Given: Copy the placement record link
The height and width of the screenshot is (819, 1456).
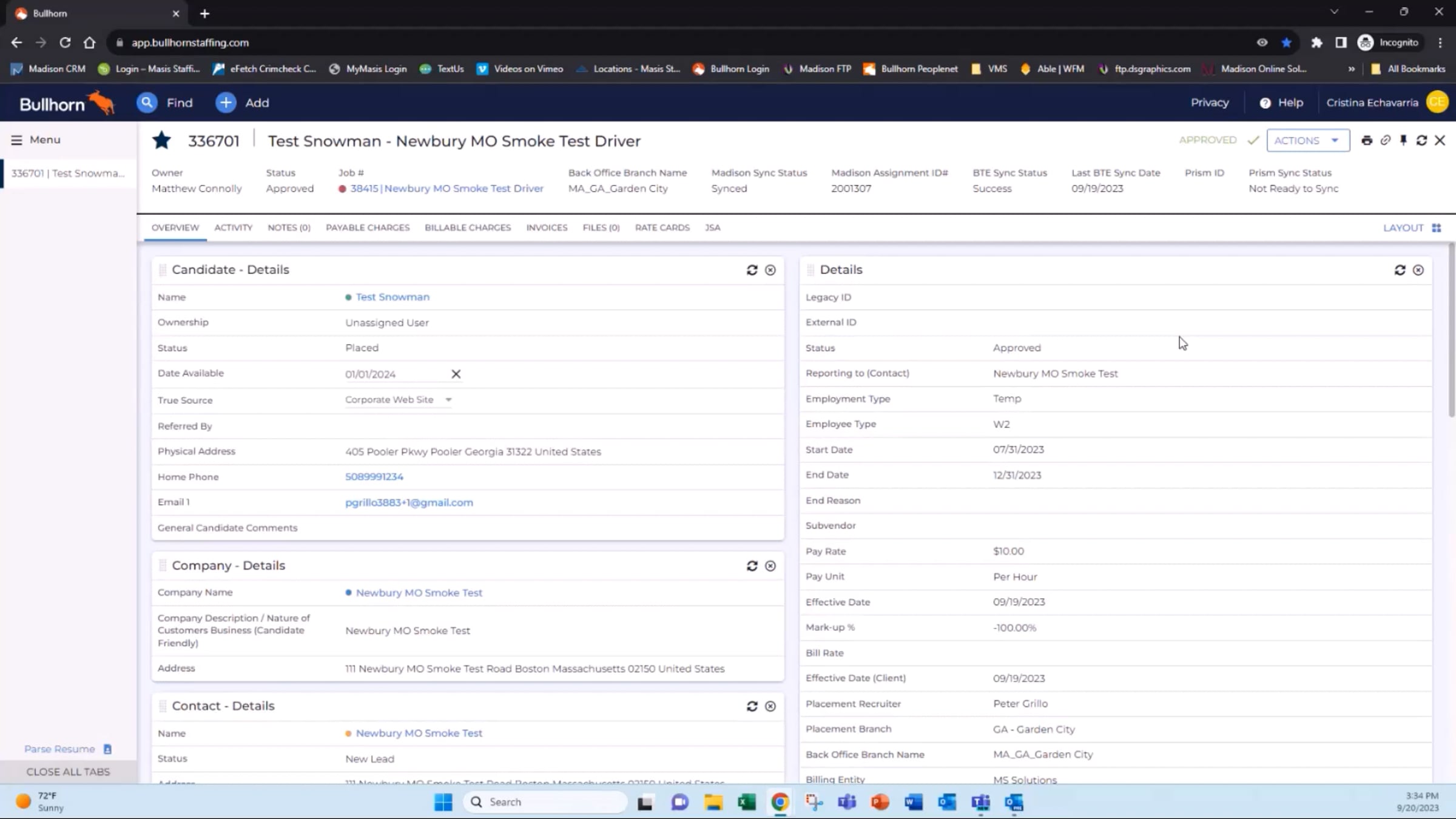Looking at the screenshot, I should (1385, 140).
